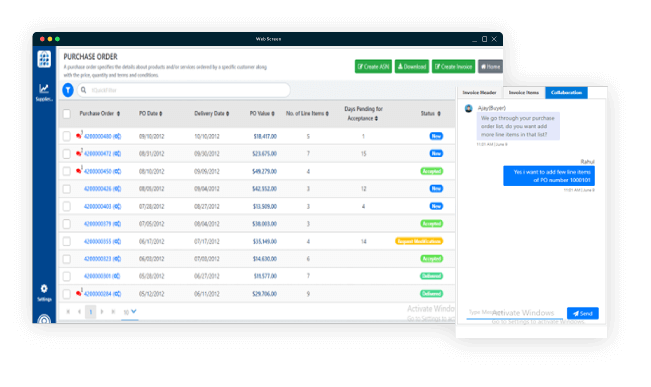Open purchase order link 4200000403
Screen dimensions: 651x387
coord(98,206)
